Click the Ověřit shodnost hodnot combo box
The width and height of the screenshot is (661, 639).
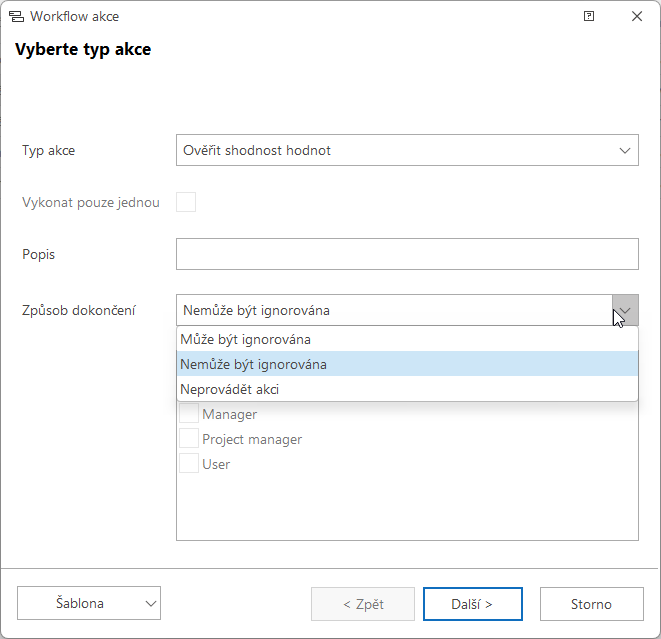407,150
